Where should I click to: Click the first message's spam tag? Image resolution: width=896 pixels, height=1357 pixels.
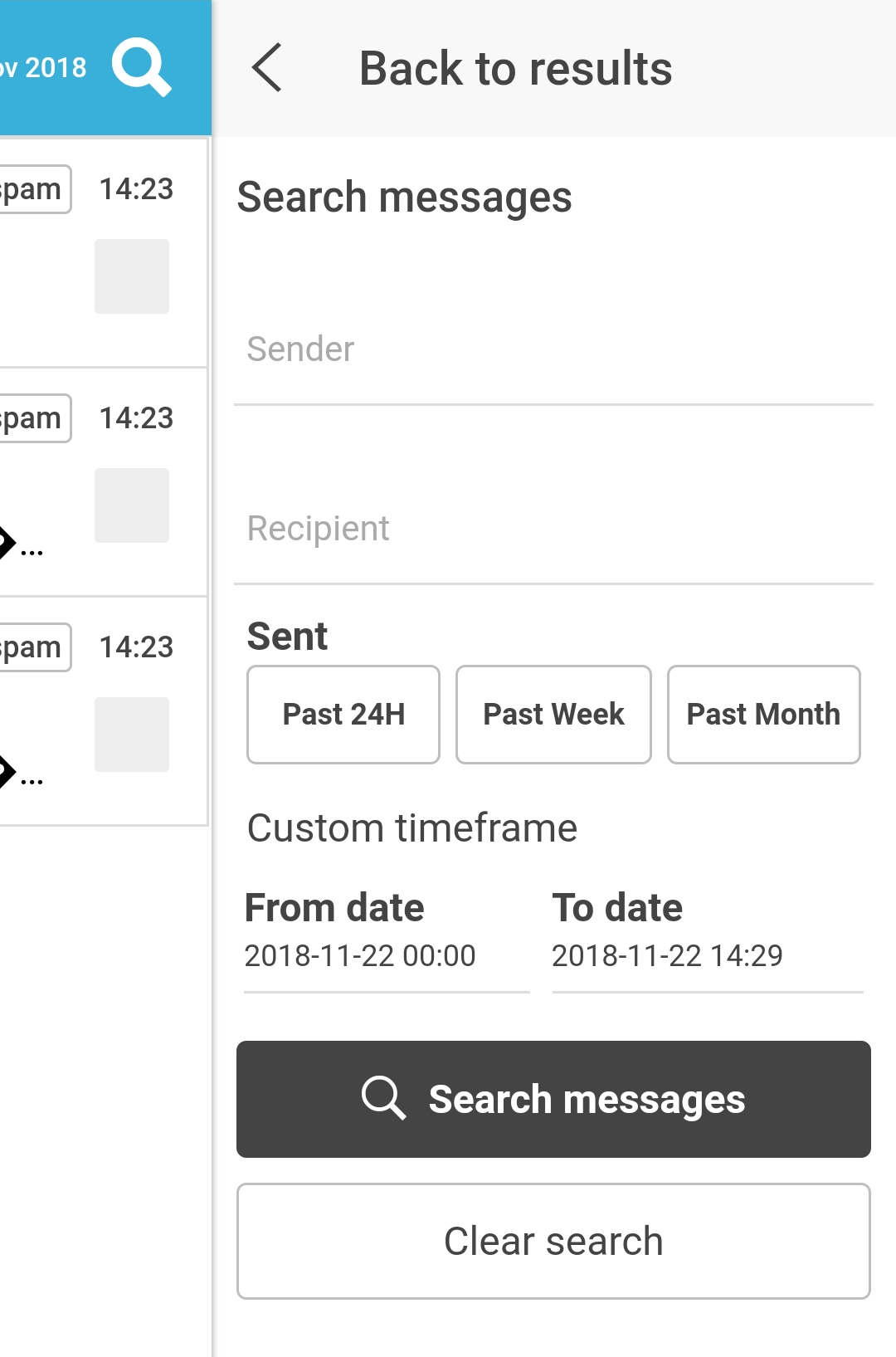pyautogui.click(x=33, y=189)
